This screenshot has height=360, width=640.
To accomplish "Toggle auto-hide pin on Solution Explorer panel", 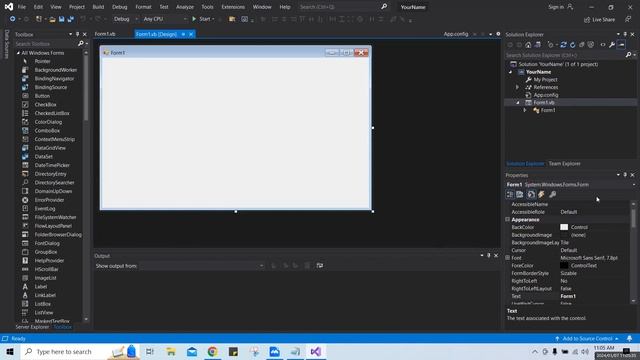I will [x=625, y=35].
